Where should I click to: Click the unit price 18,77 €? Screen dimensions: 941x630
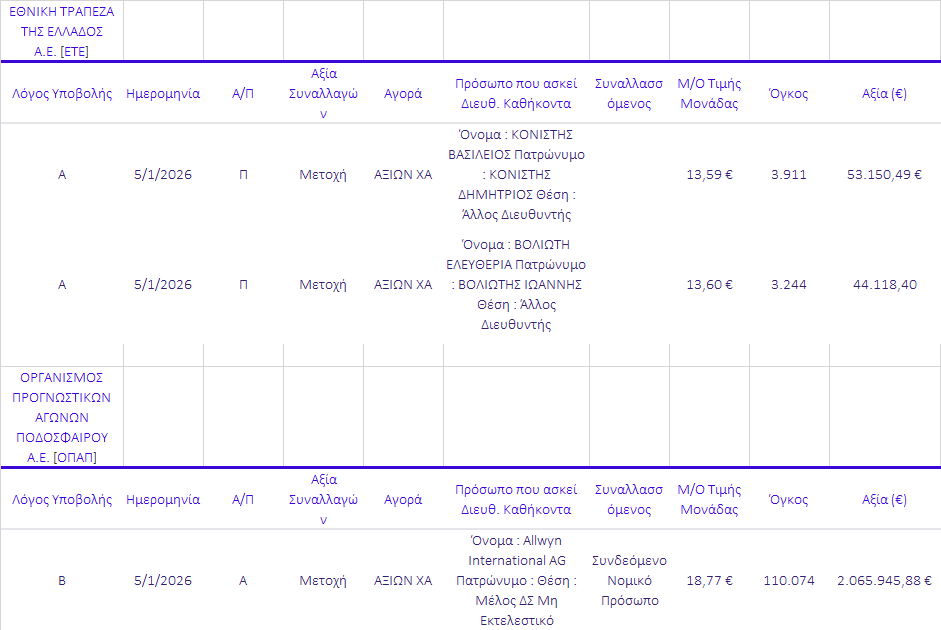[709, 580]
